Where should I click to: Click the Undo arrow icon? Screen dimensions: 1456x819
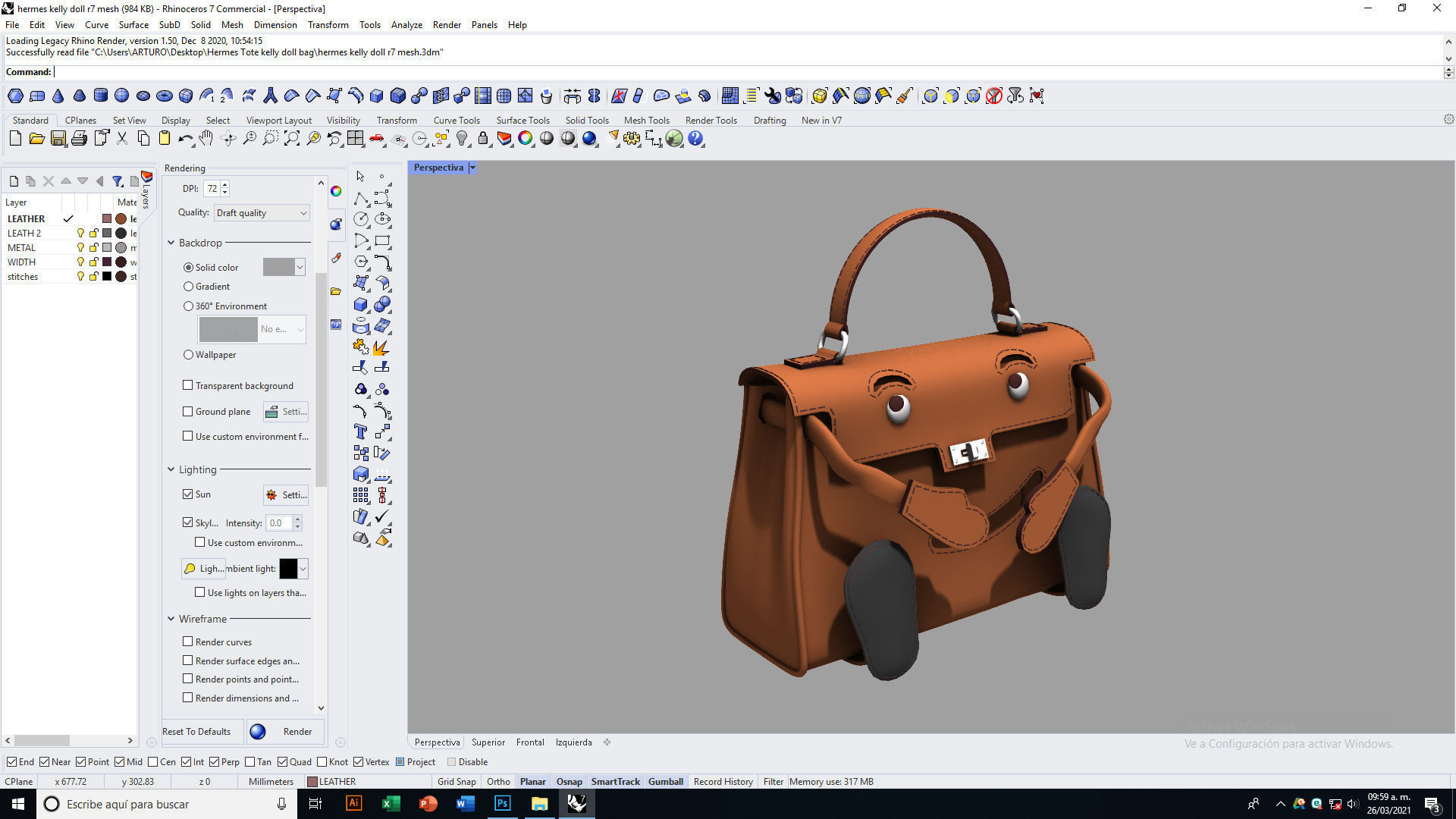[x=185, y=139]
